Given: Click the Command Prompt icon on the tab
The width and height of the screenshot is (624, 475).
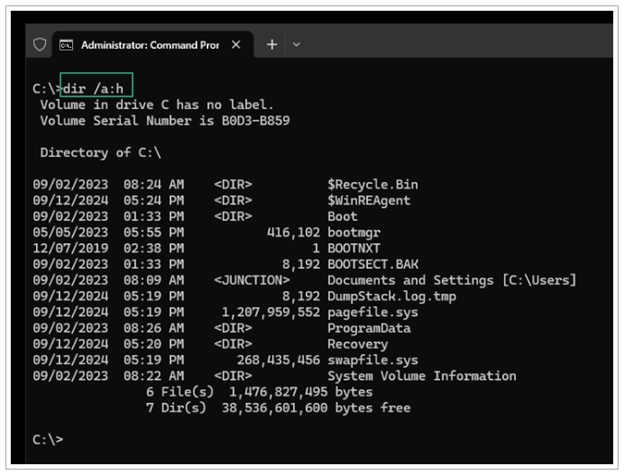Looking at the screenshot, I should (x=66, y=45).
